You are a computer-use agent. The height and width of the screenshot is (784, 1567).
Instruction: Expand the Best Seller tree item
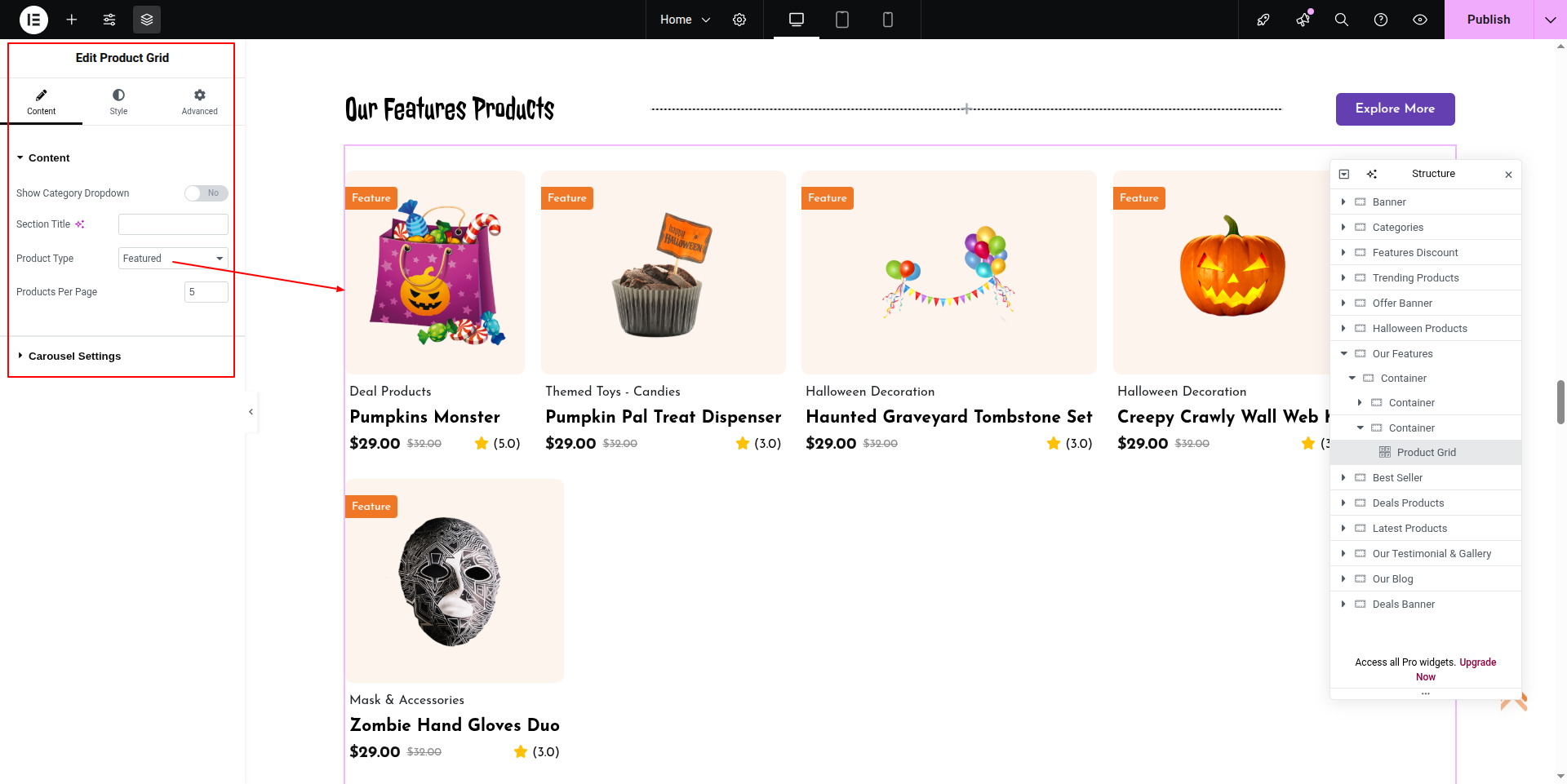coord(1343,477)
